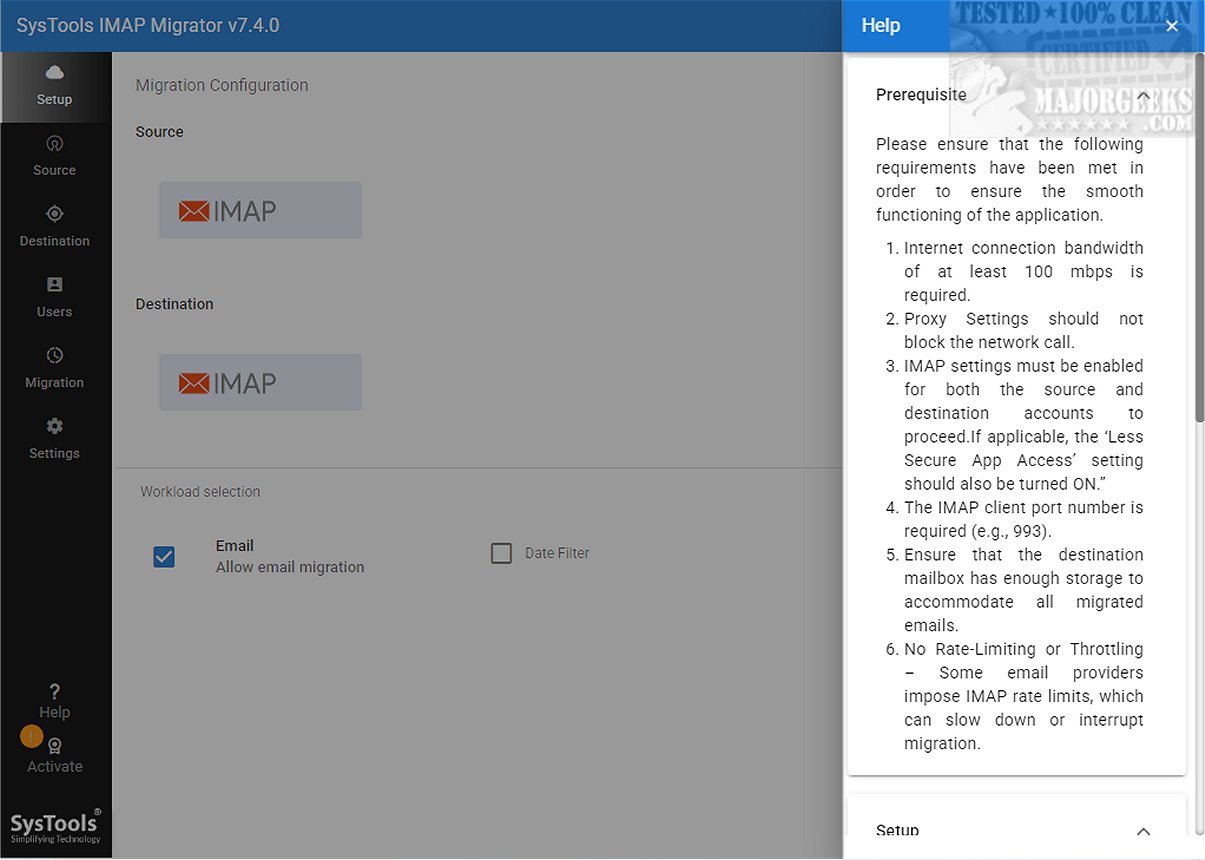The width and height of the screenshot is (1205, 860).
Task: Select the Destination IMAP platform button
Action: click(260, 382)
